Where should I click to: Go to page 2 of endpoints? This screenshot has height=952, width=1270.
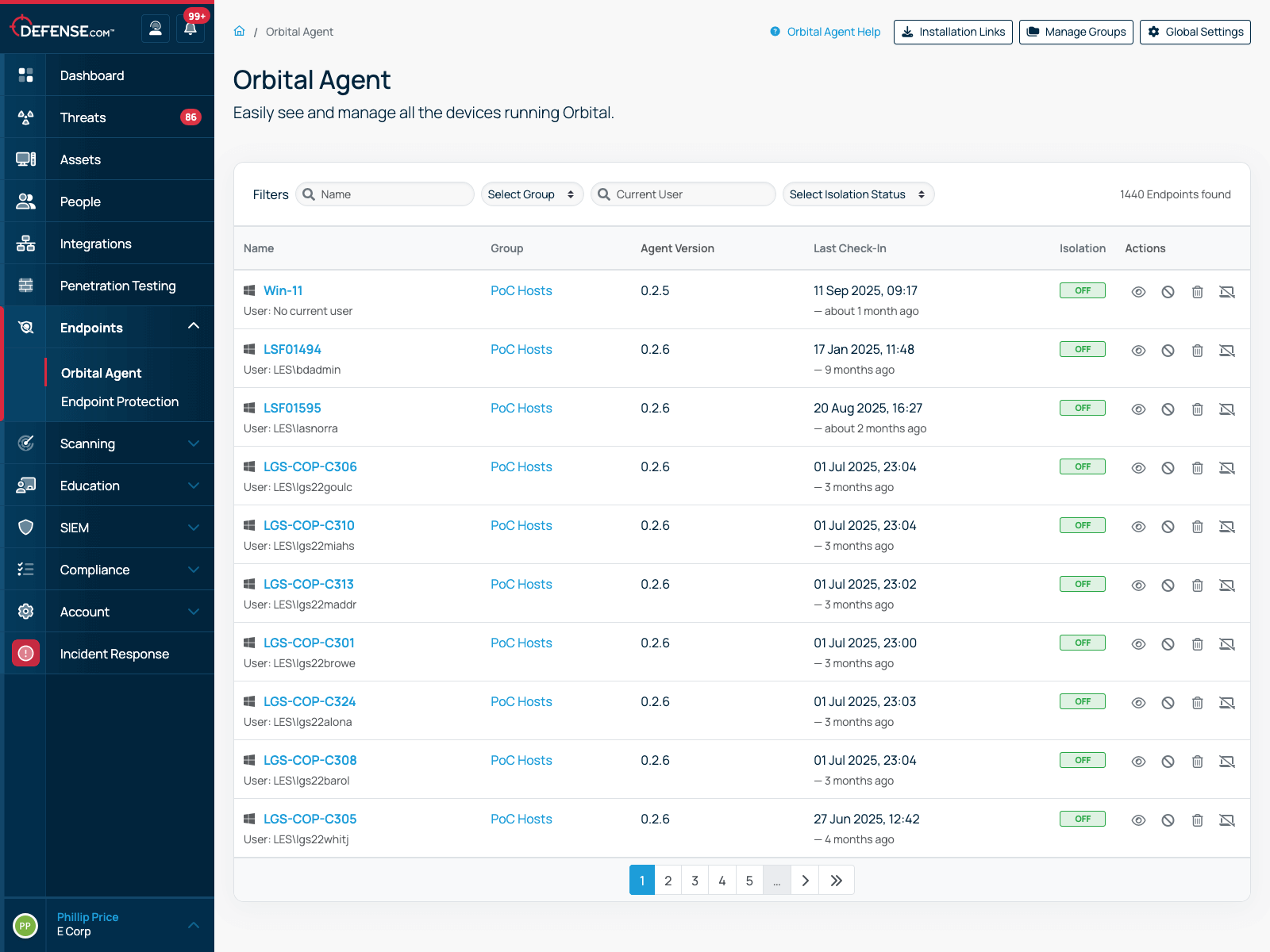(668, 880)
